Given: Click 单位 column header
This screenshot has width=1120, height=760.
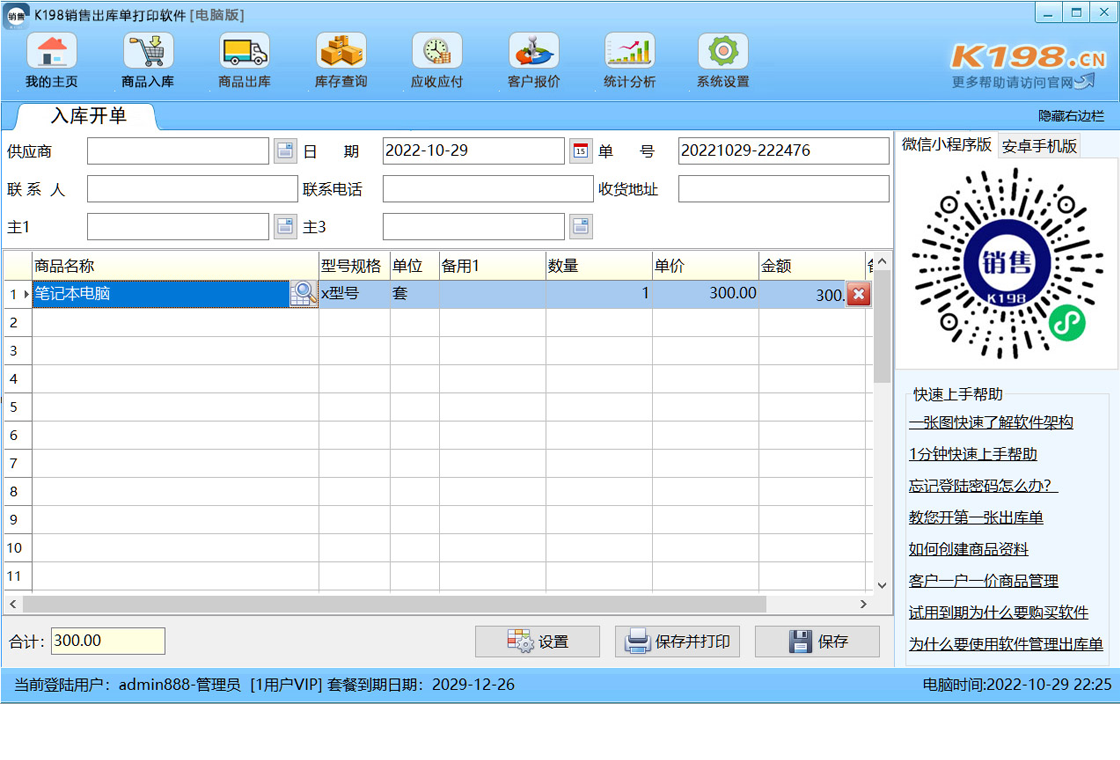Looking at the screenshot, I should (414, 266).
